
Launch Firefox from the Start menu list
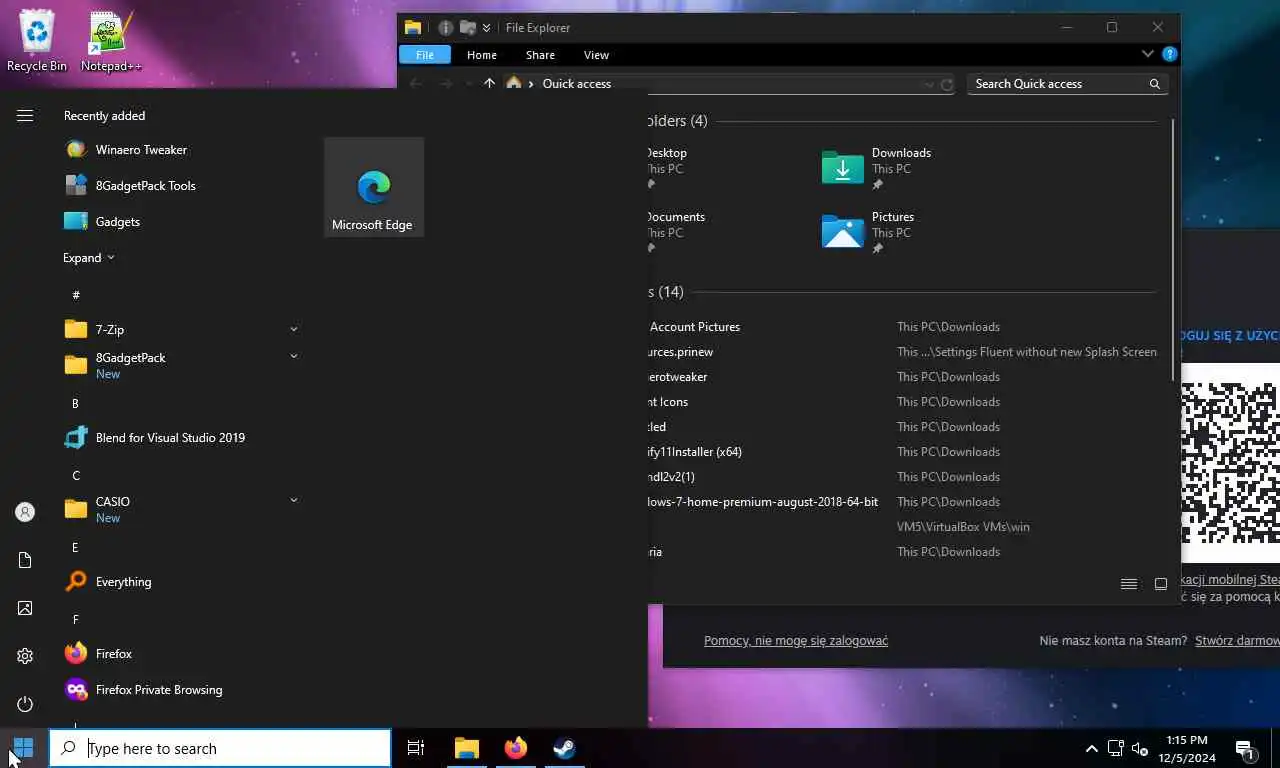point(98,654)
